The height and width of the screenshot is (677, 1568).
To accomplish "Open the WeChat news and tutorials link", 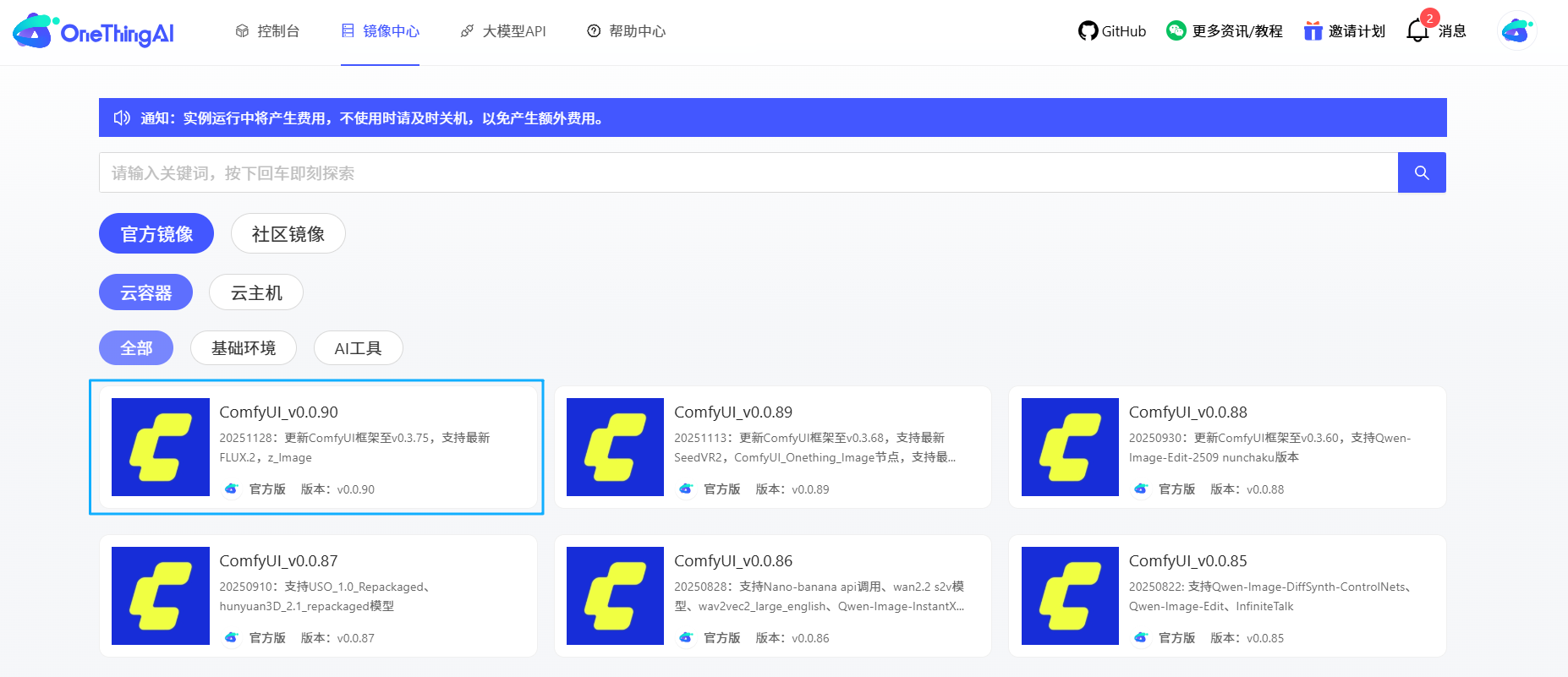I will [x=1224, y=31].
